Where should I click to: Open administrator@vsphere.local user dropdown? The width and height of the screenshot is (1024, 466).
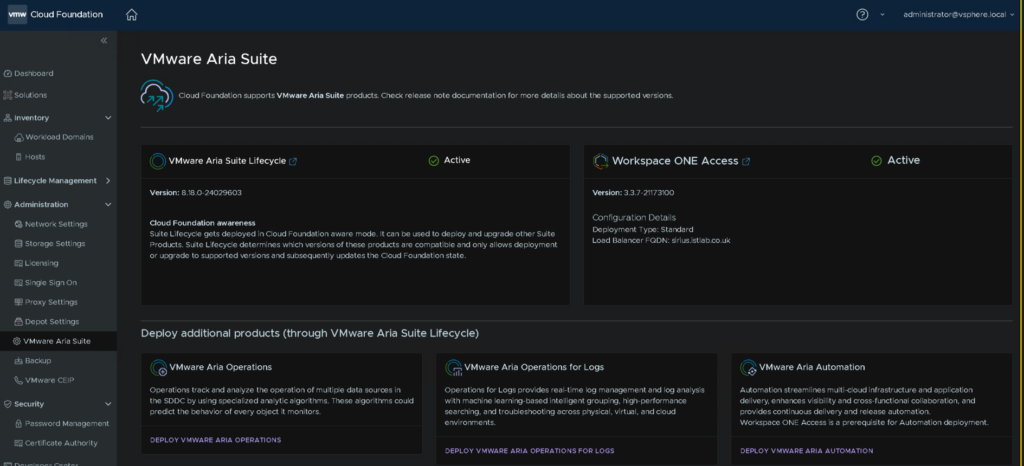coord(959,14)
